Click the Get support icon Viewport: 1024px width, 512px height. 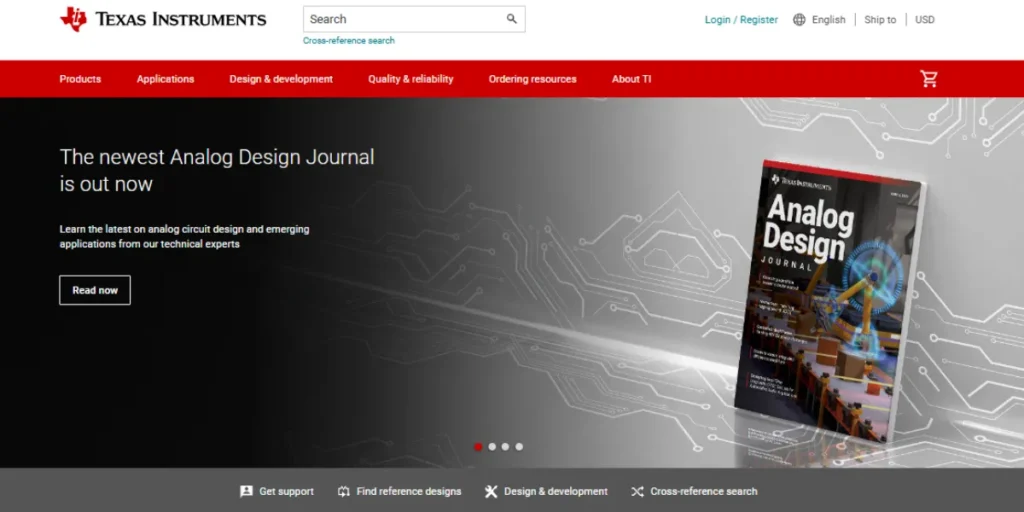coord(246,491)
